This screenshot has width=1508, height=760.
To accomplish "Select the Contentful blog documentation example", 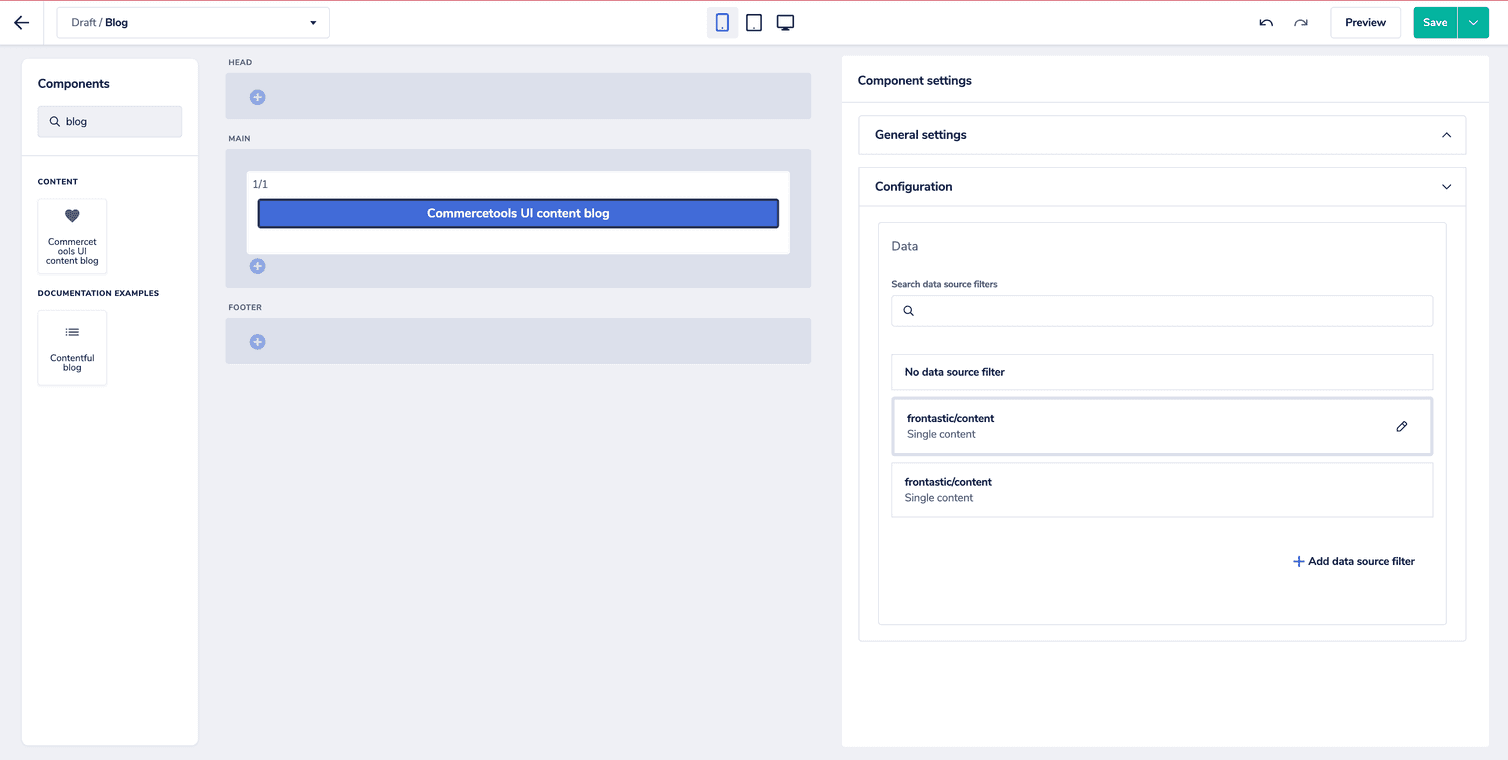I will 71,347.
